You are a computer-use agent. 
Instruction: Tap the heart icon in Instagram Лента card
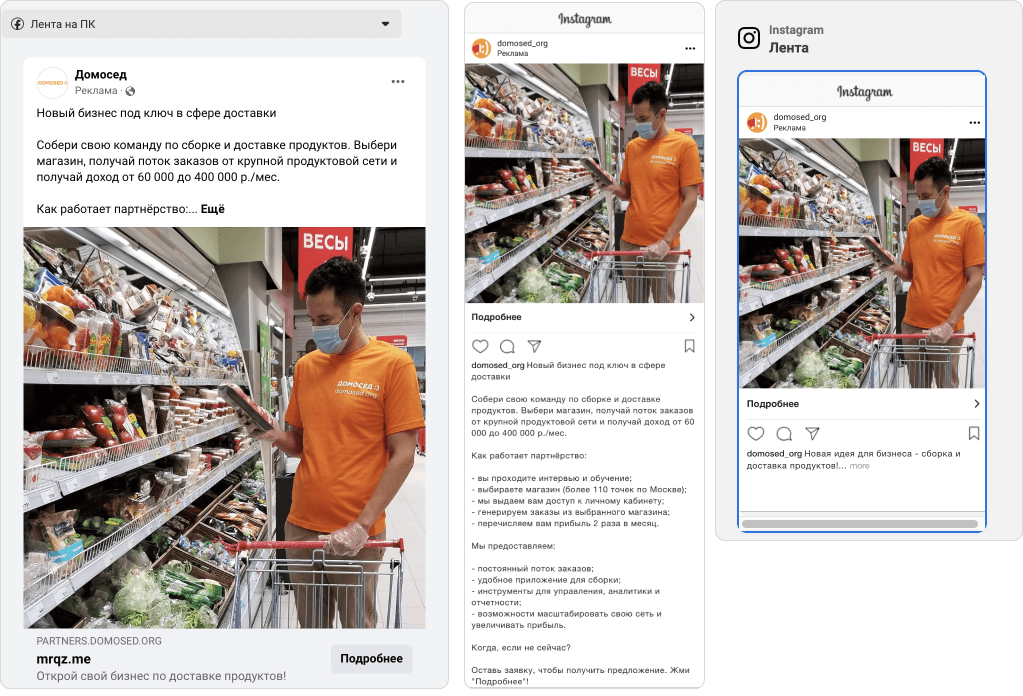coord(756,433)
